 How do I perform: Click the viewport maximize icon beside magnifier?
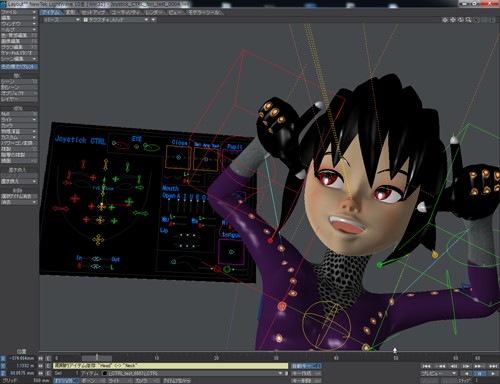pos(476,20)
